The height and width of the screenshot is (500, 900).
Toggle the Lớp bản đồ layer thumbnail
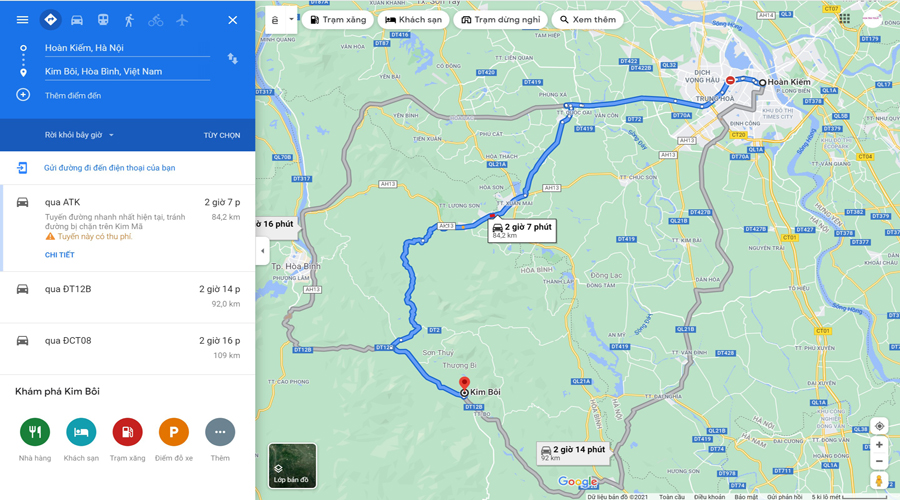pos(292,466)
